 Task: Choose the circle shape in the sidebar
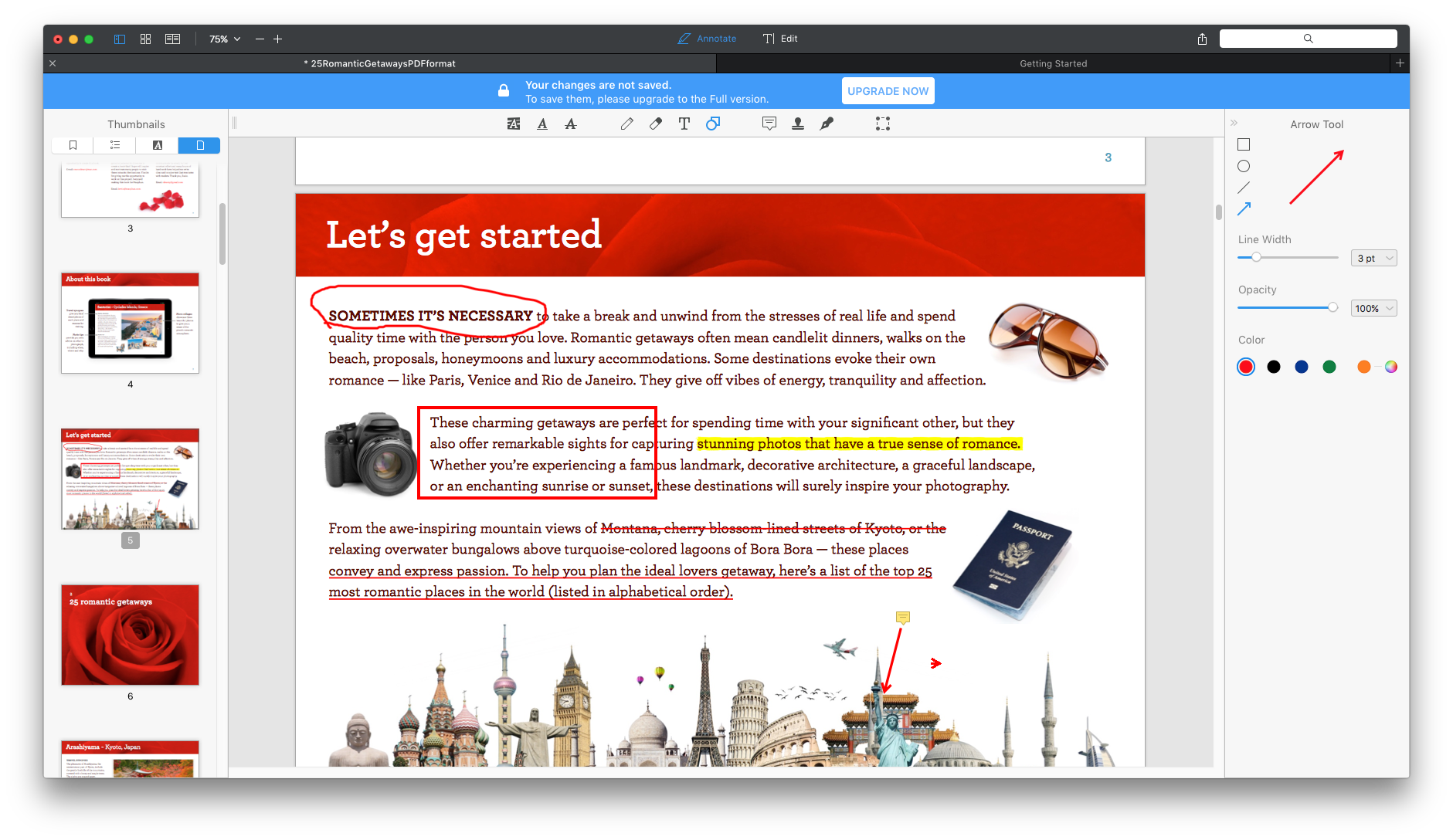click(x=1244, y=165)
